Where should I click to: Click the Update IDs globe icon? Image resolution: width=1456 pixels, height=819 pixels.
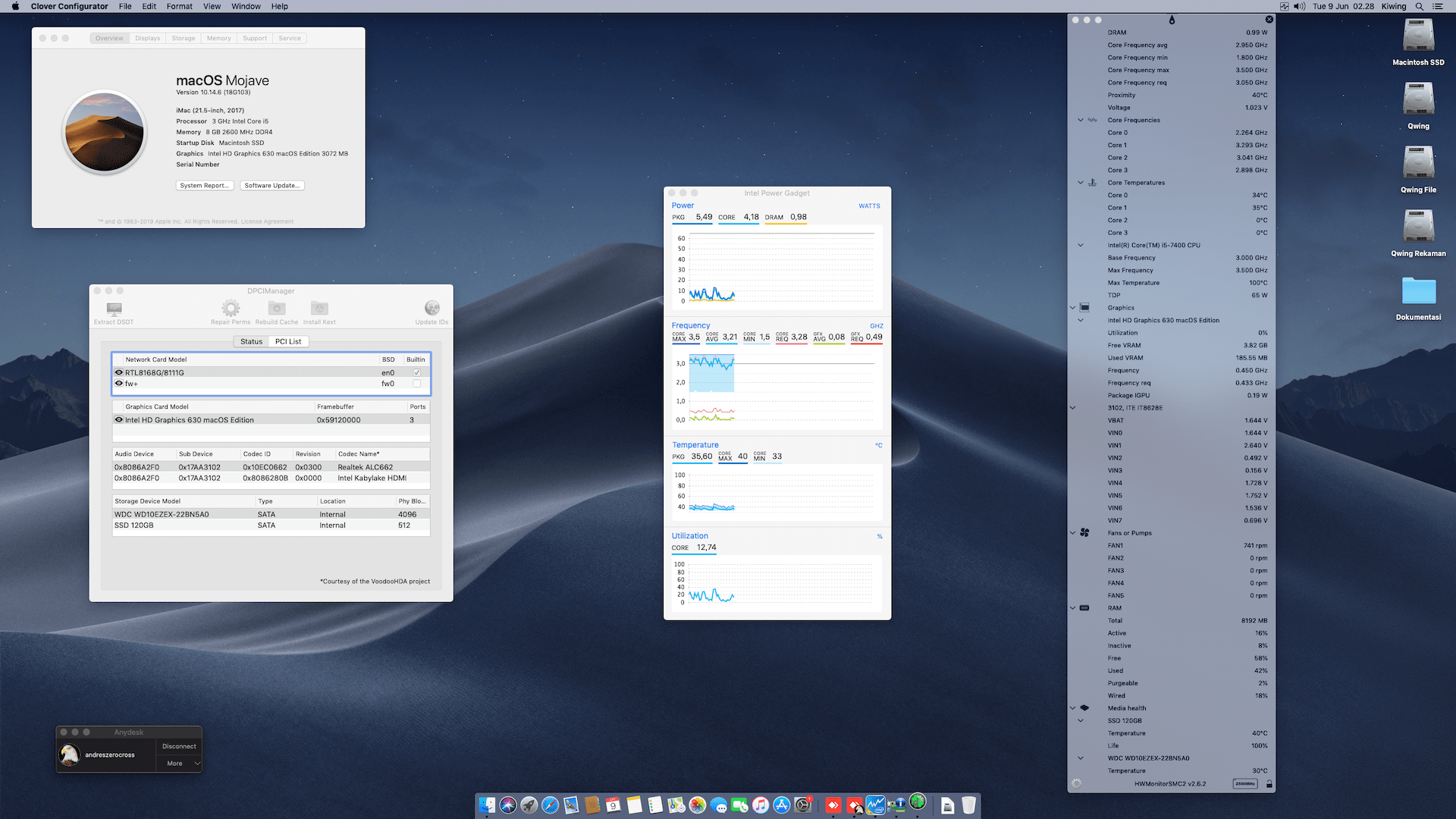point(431,309)
